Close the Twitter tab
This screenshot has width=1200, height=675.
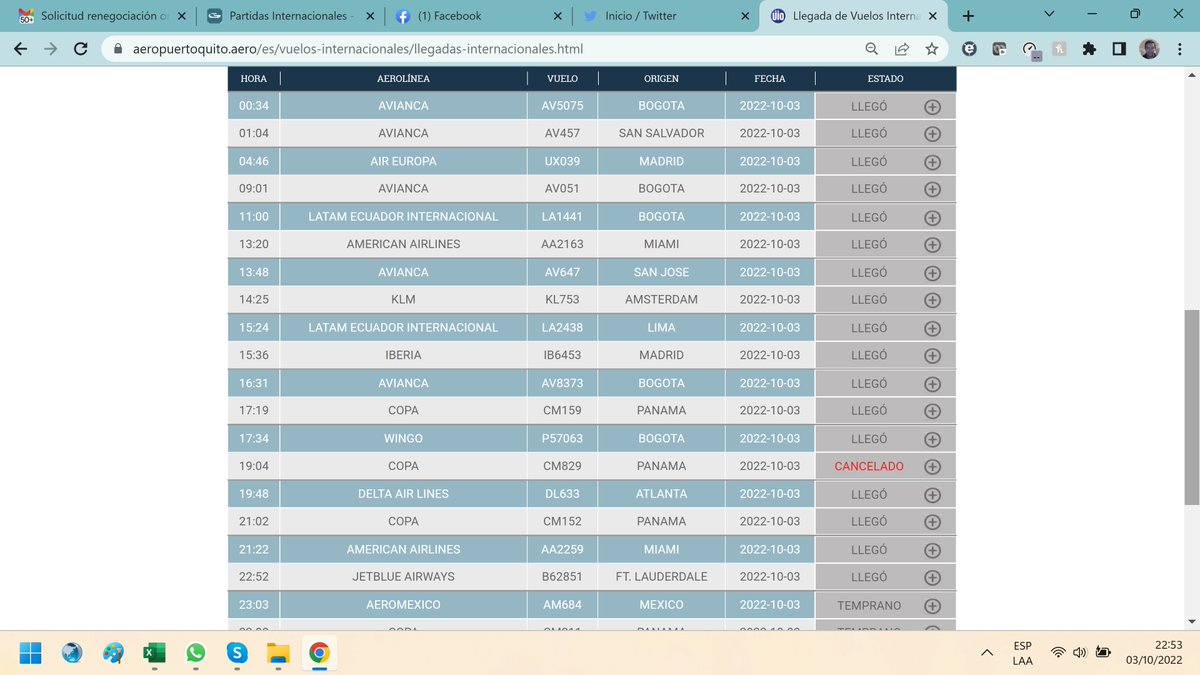744,16
